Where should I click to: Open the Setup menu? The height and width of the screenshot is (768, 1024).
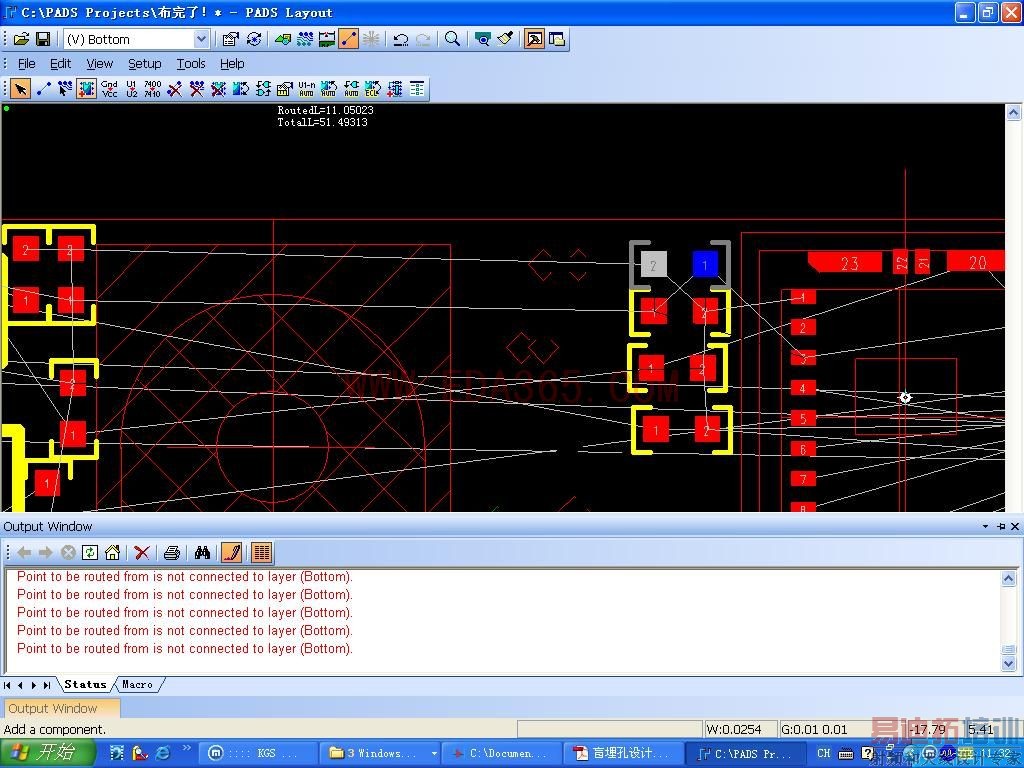tap(144, 63)
